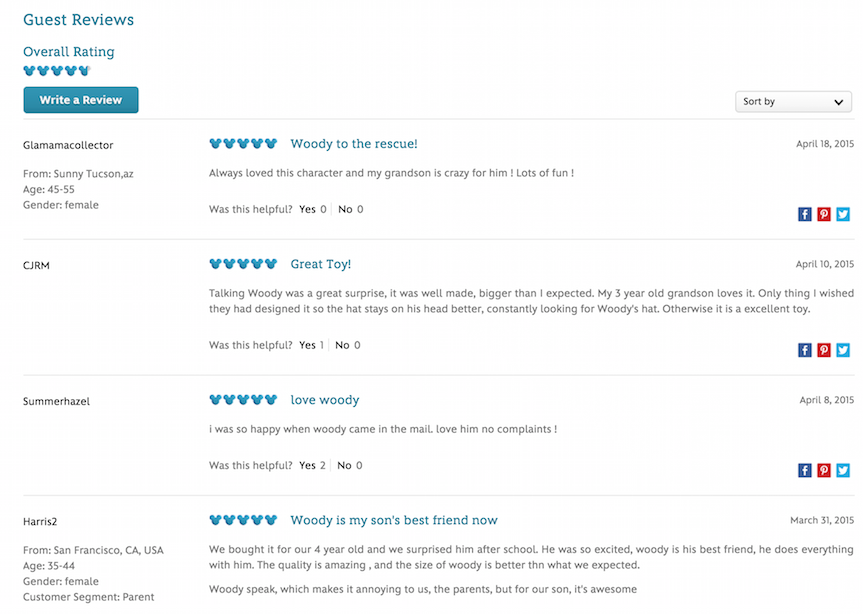
Task: Share Glamamacollector's review on Facebook
Action: pos(804,214)
